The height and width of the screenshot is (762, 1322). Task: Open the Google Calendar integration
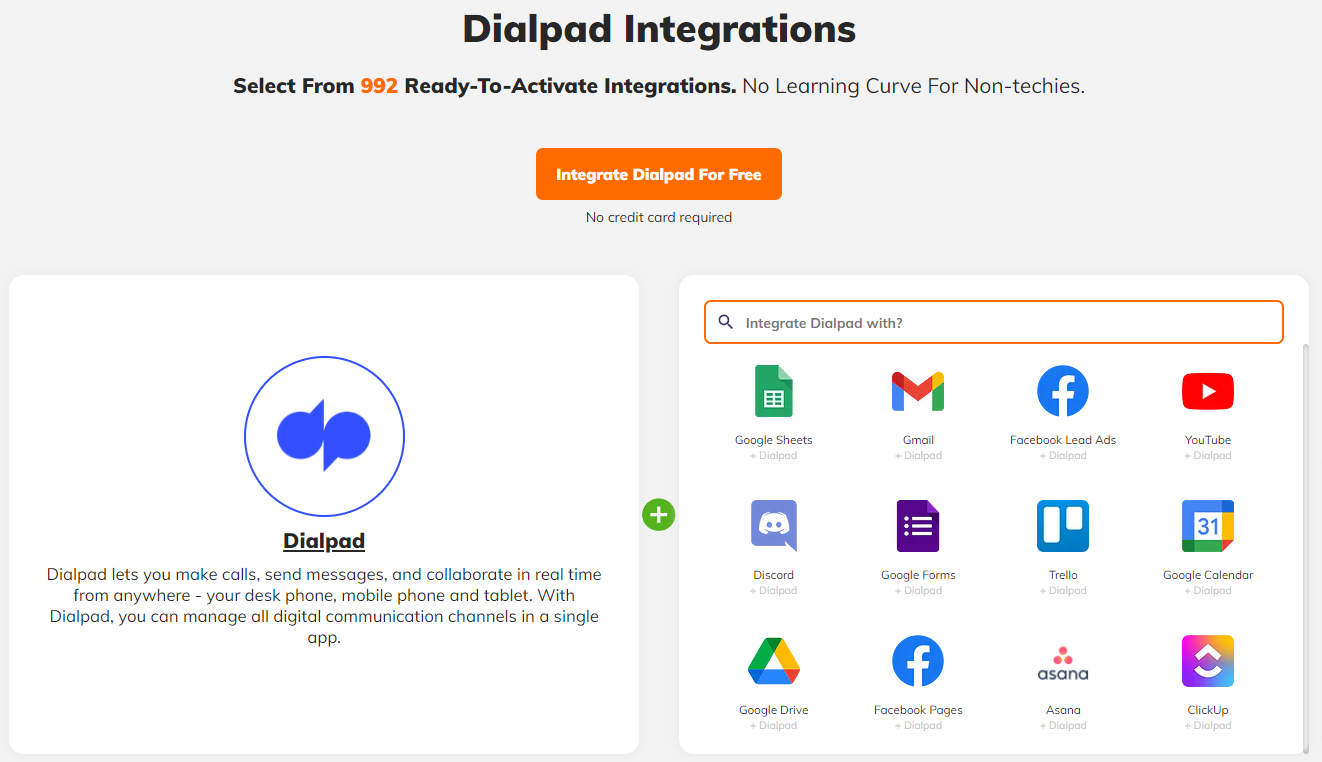click(x=1207, y=525)
